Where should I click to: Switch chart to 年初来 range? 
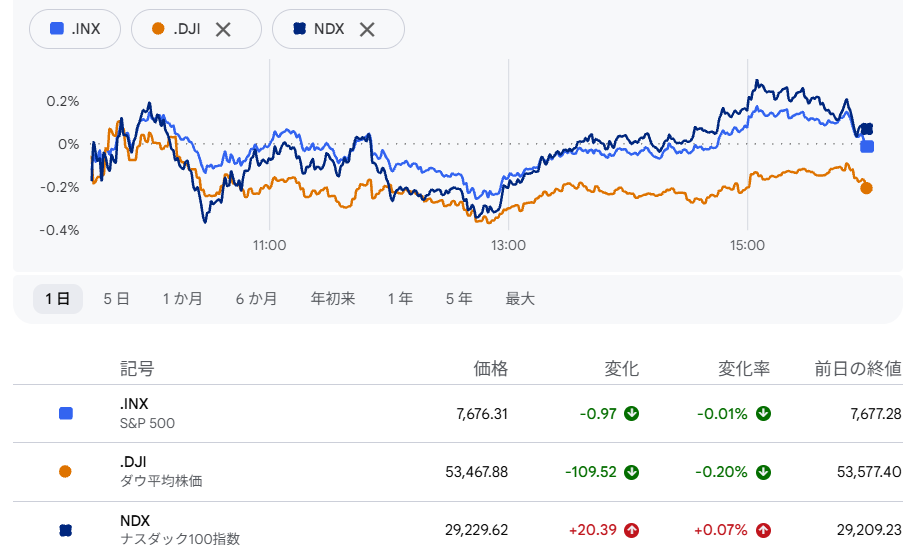click(x=332, y=299)
